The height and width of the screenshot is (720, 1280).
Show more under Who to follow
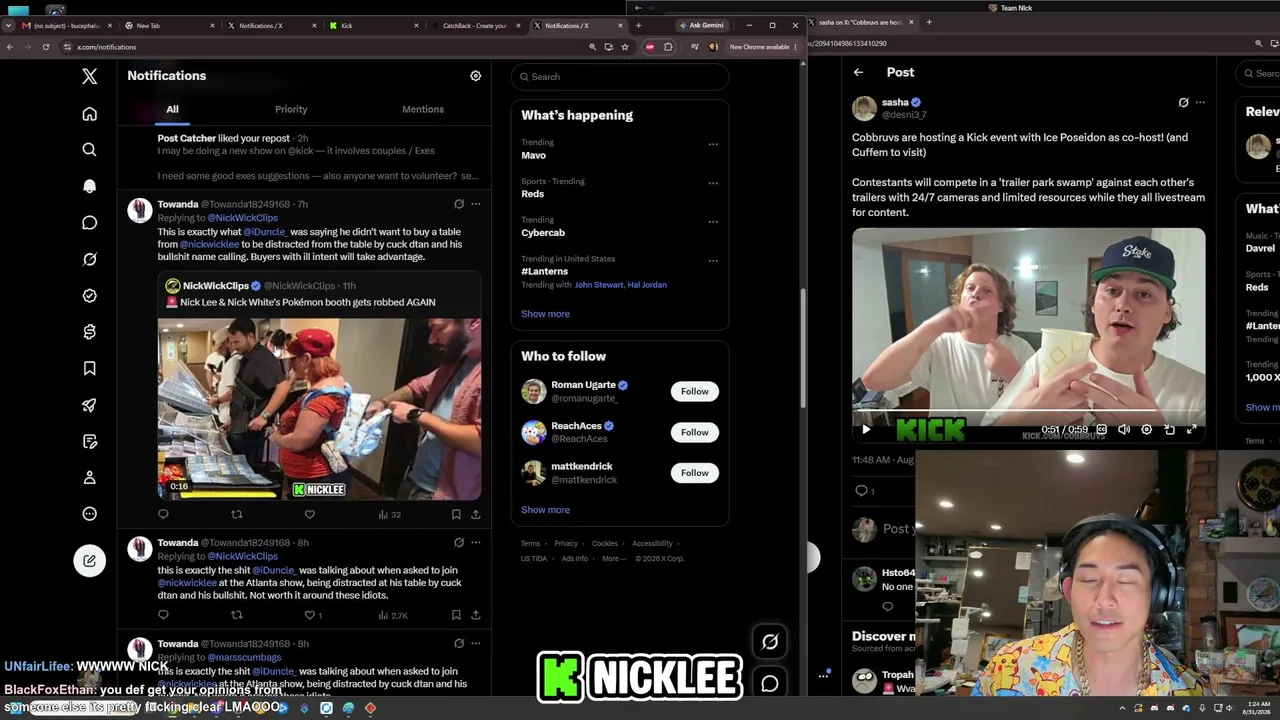[545, 510]
